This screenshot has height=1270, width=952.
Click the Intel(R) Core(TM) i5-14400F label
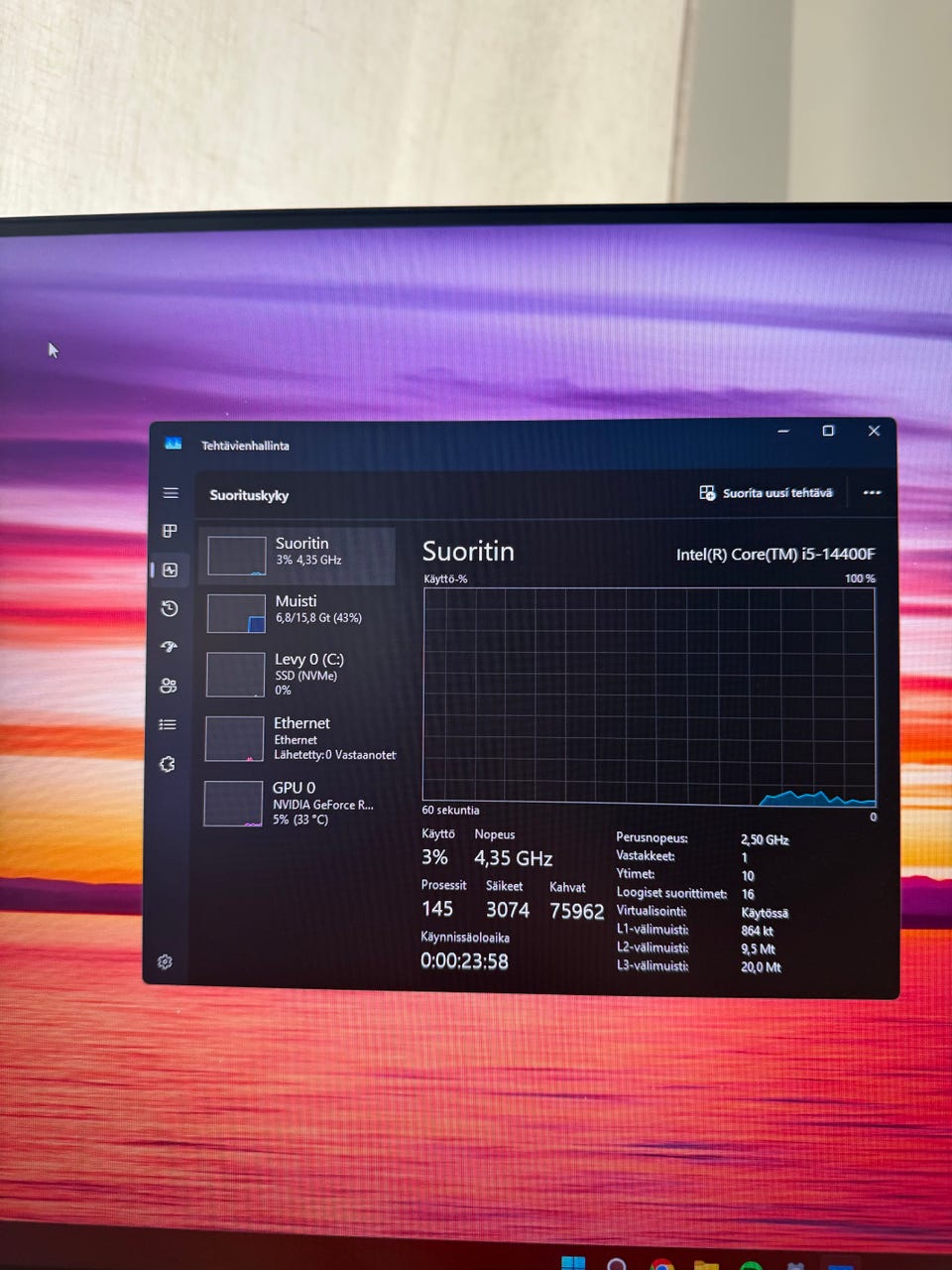775,555
